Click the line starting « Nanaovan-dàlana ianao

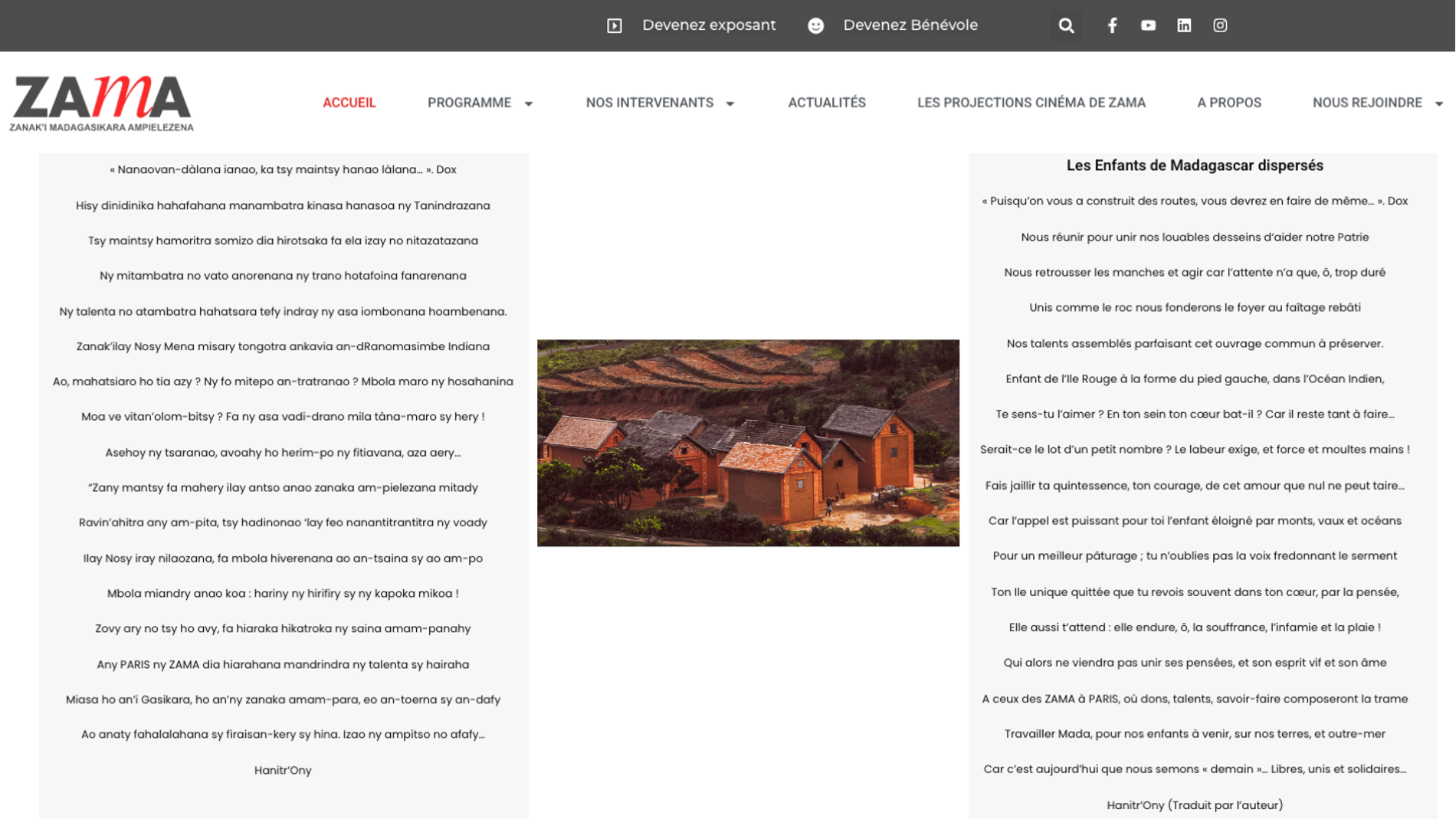[x=283, y=170]
